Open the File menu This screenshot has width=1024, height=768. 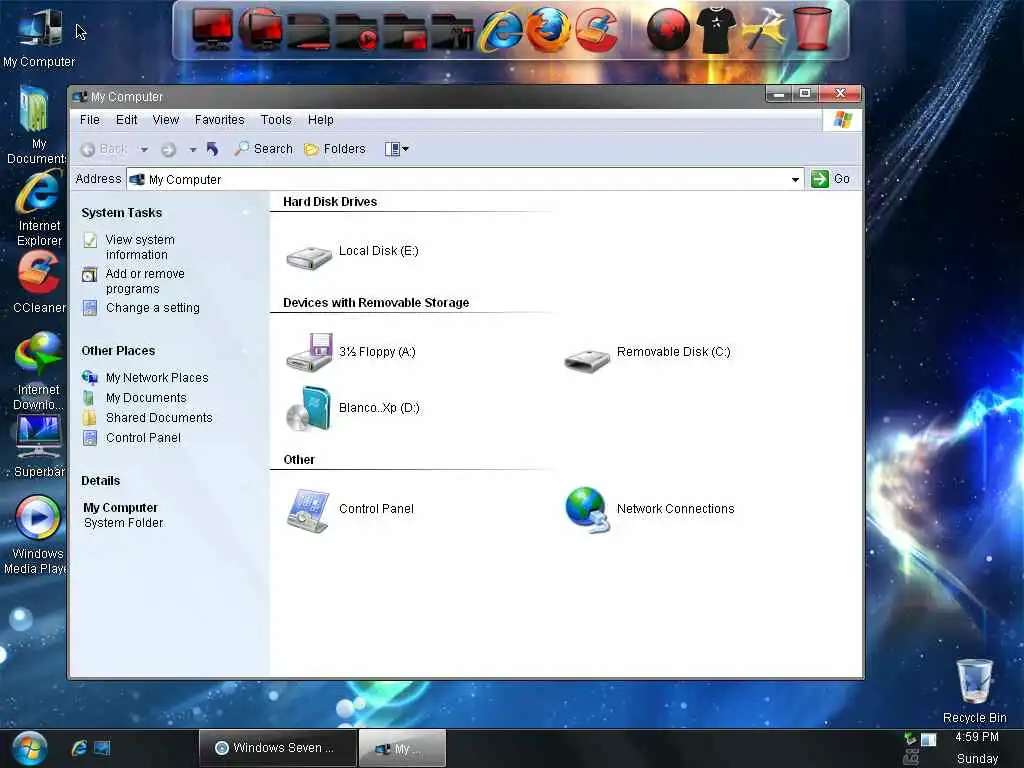click(x=89, y=120)
